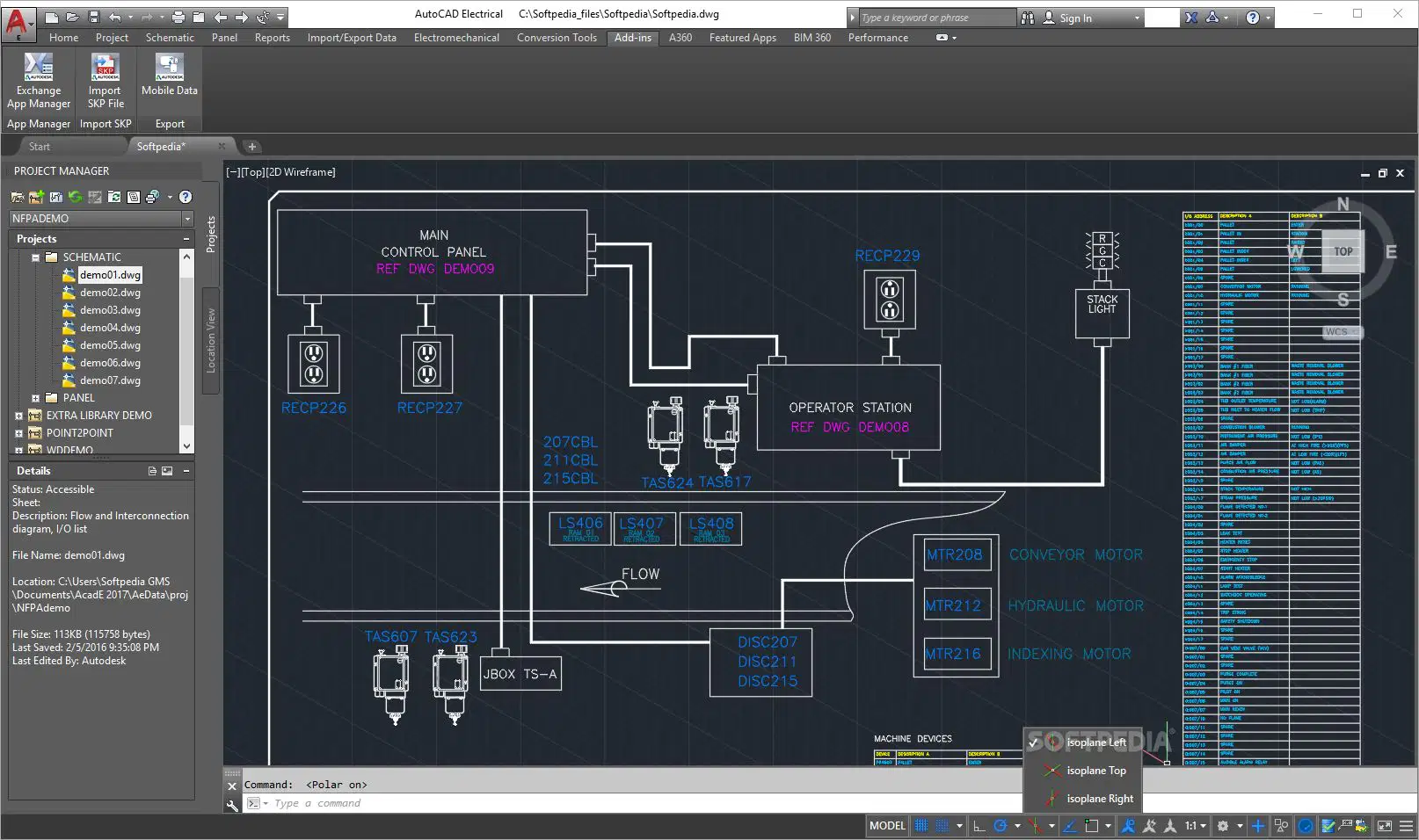Screen dimensions: 1419x840
Task: Open the Exchange App Manager
Action: pyautogui.click(x=38, y=81)
